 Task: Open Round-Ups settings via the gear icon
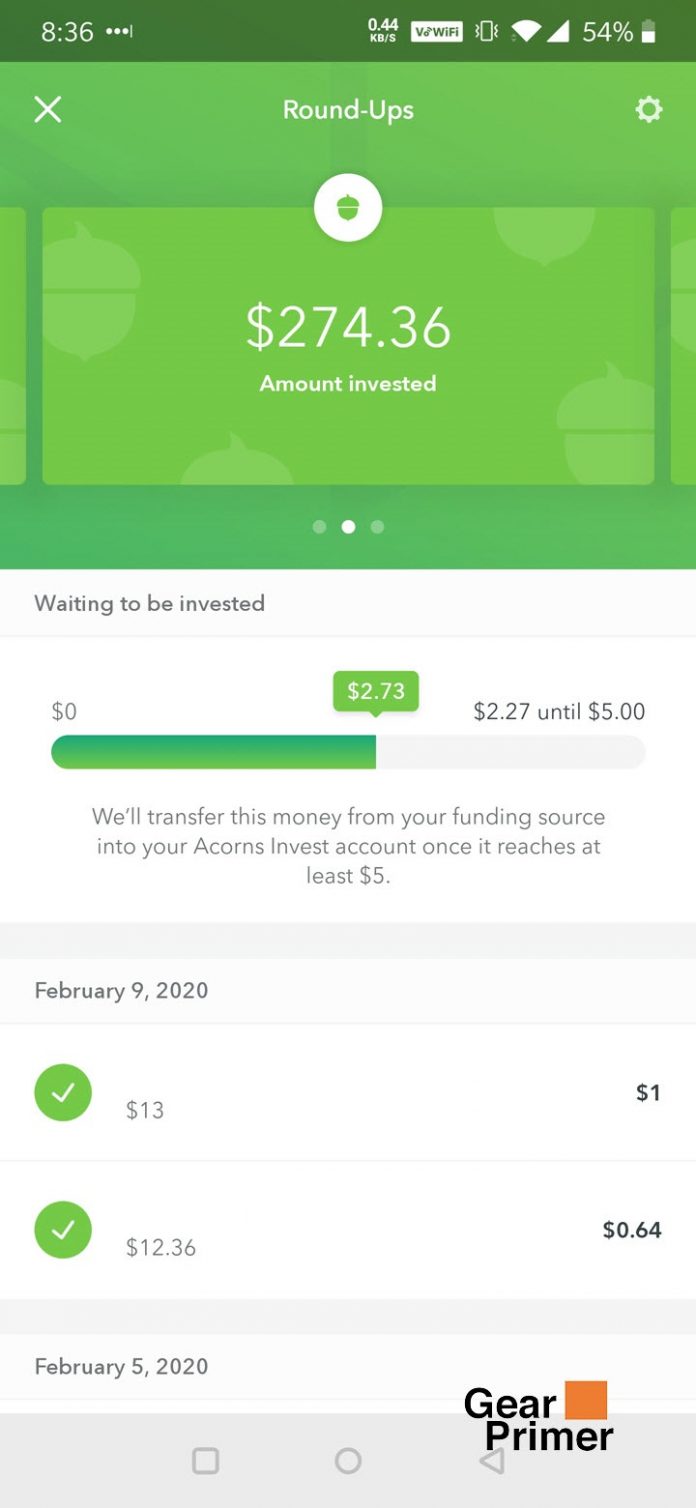[648, 110]
